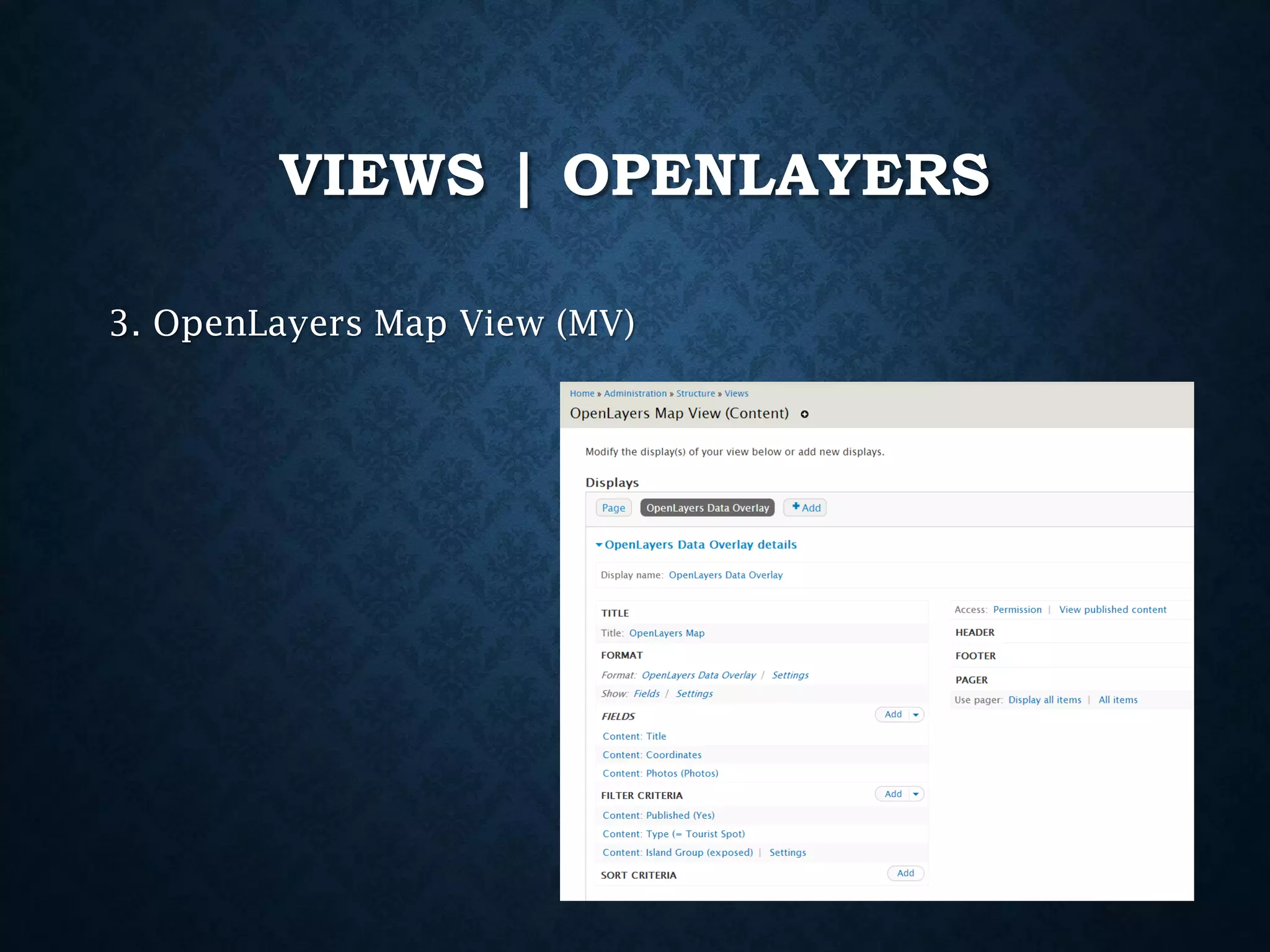Open Island Group exposed filter Settings
Viewport: 1270px width, 952px height.
[788, 853]
